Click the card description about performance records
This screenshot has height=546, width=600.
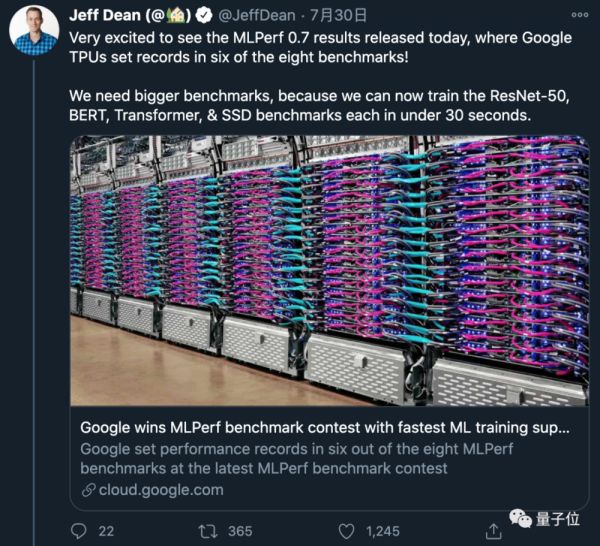(x=300, y=458)
